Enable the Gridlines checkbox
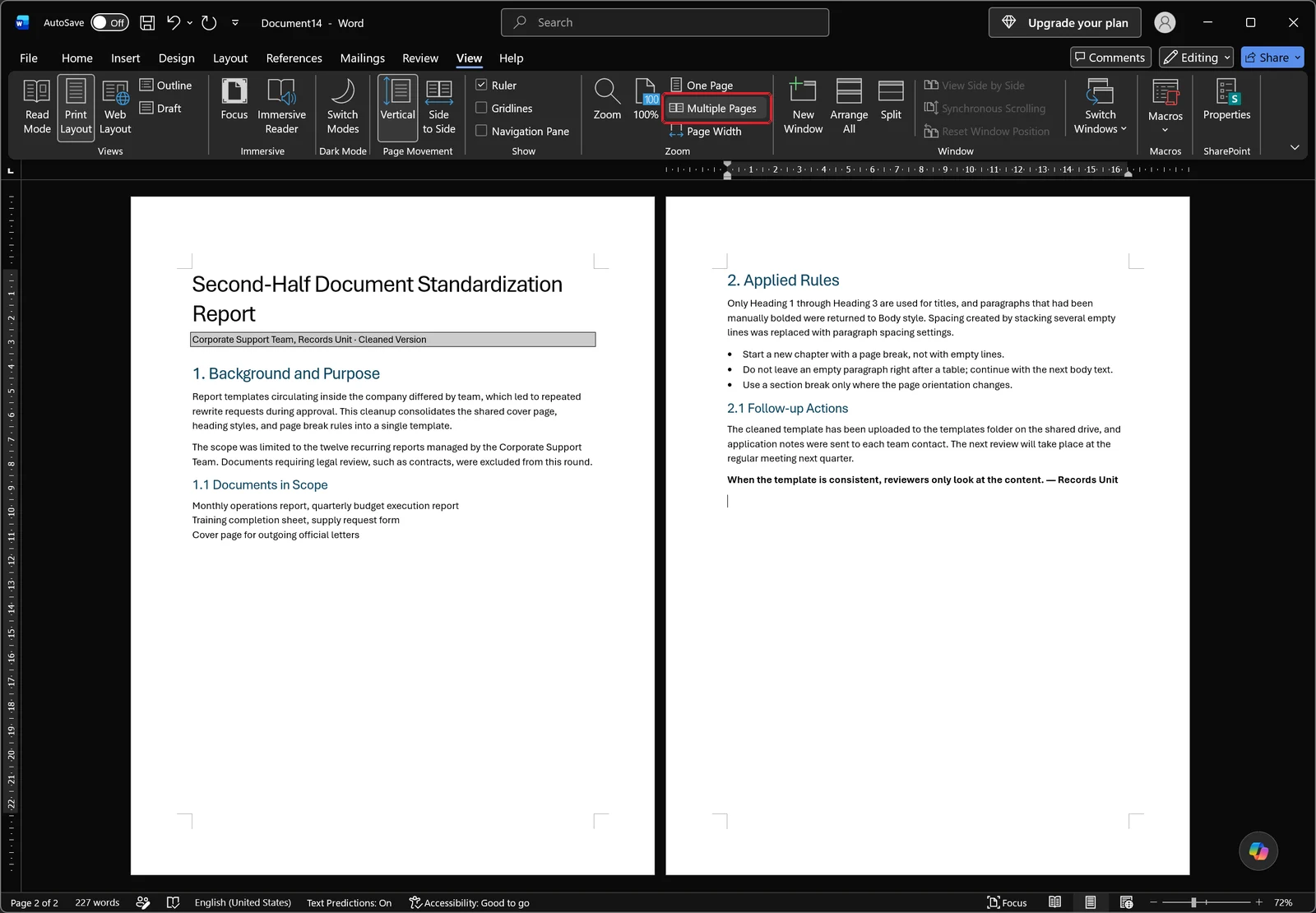Screen dimensions: 1316x913 pyautogui.click(x=481, y=108)
